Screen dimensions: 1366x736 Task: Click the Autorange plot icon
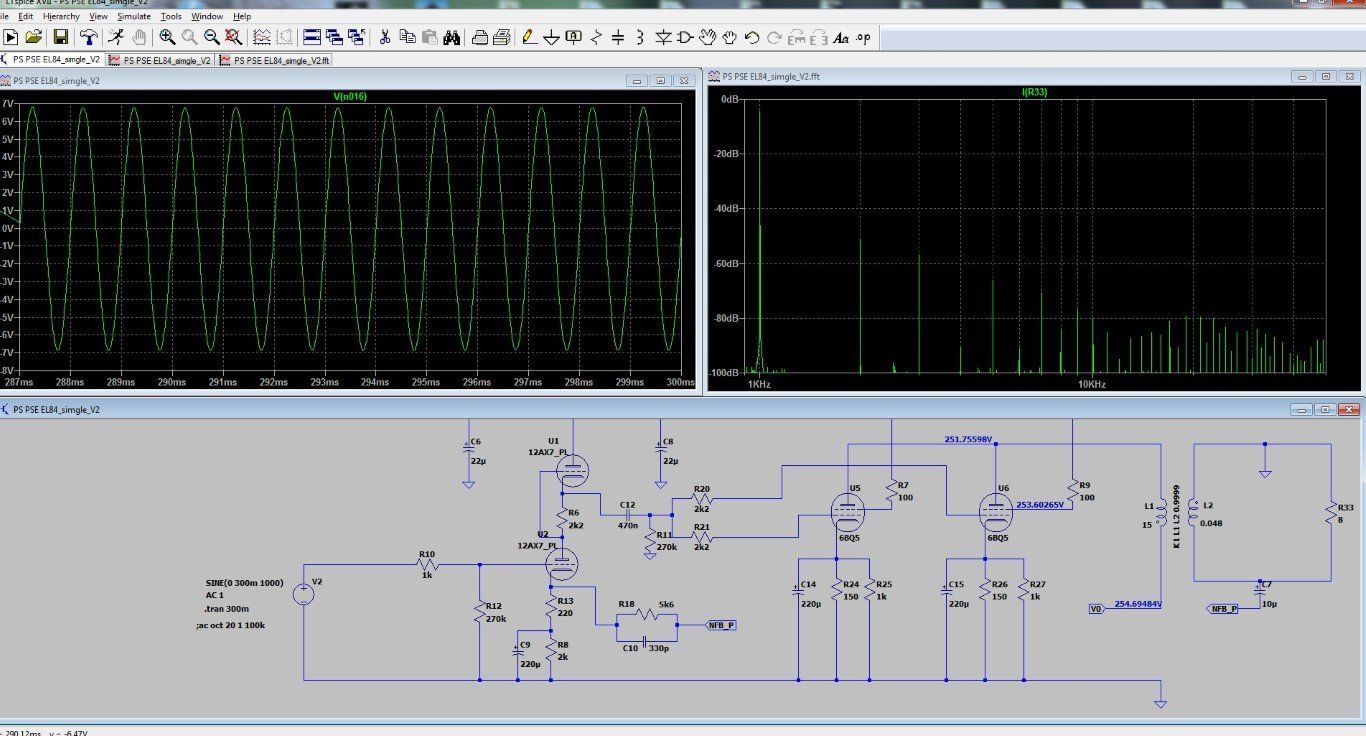262,37
